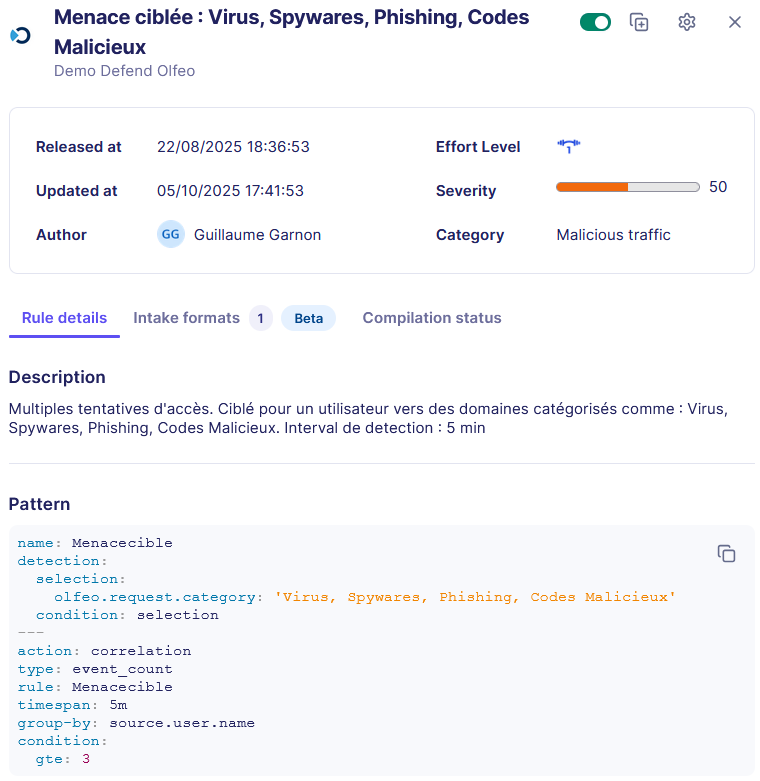Click the duplicate rule icon
The image size is (760, 781).
click(639, 22)
